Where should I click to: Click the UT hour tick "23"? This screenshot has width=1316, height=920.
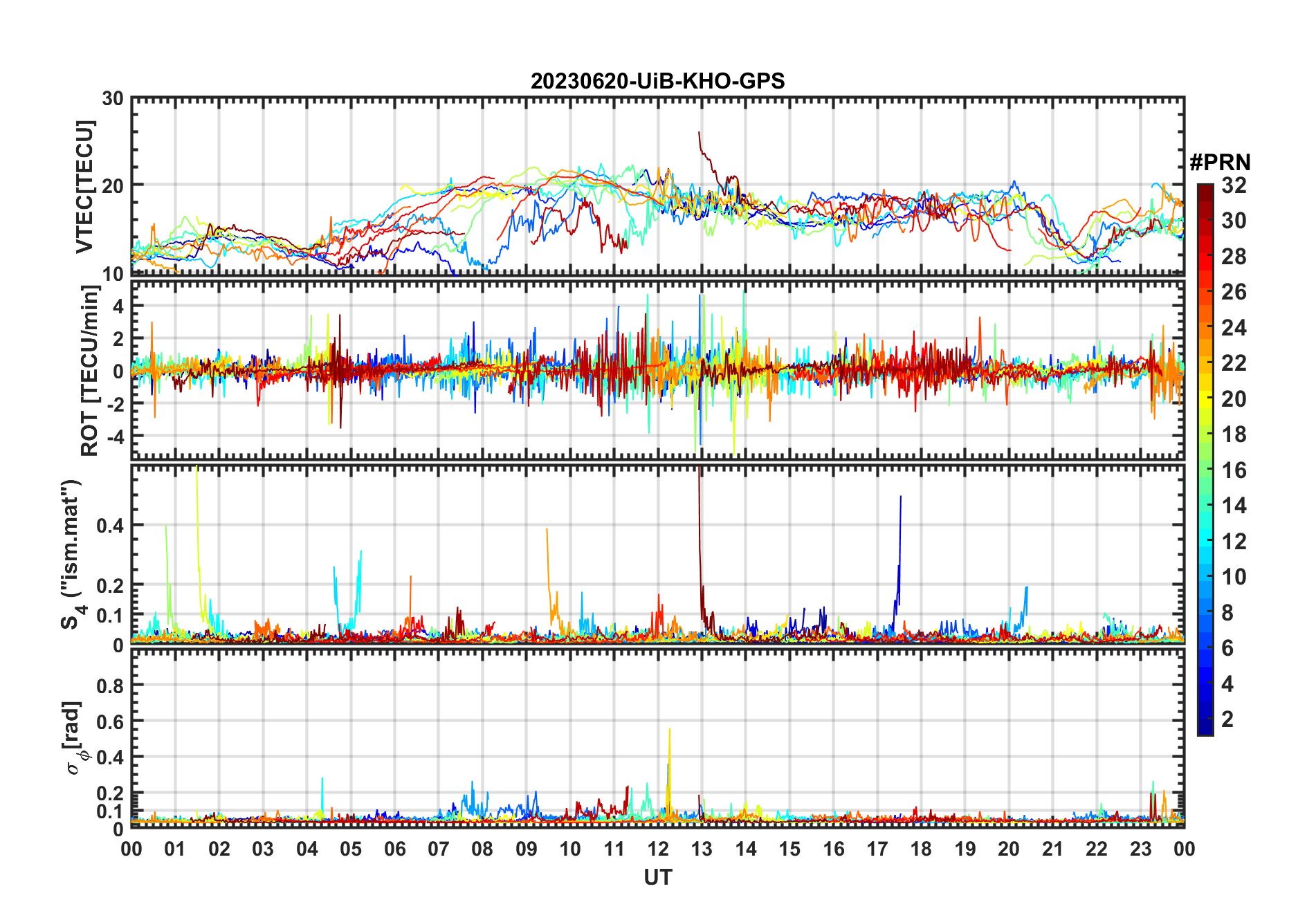(1141, 849)
